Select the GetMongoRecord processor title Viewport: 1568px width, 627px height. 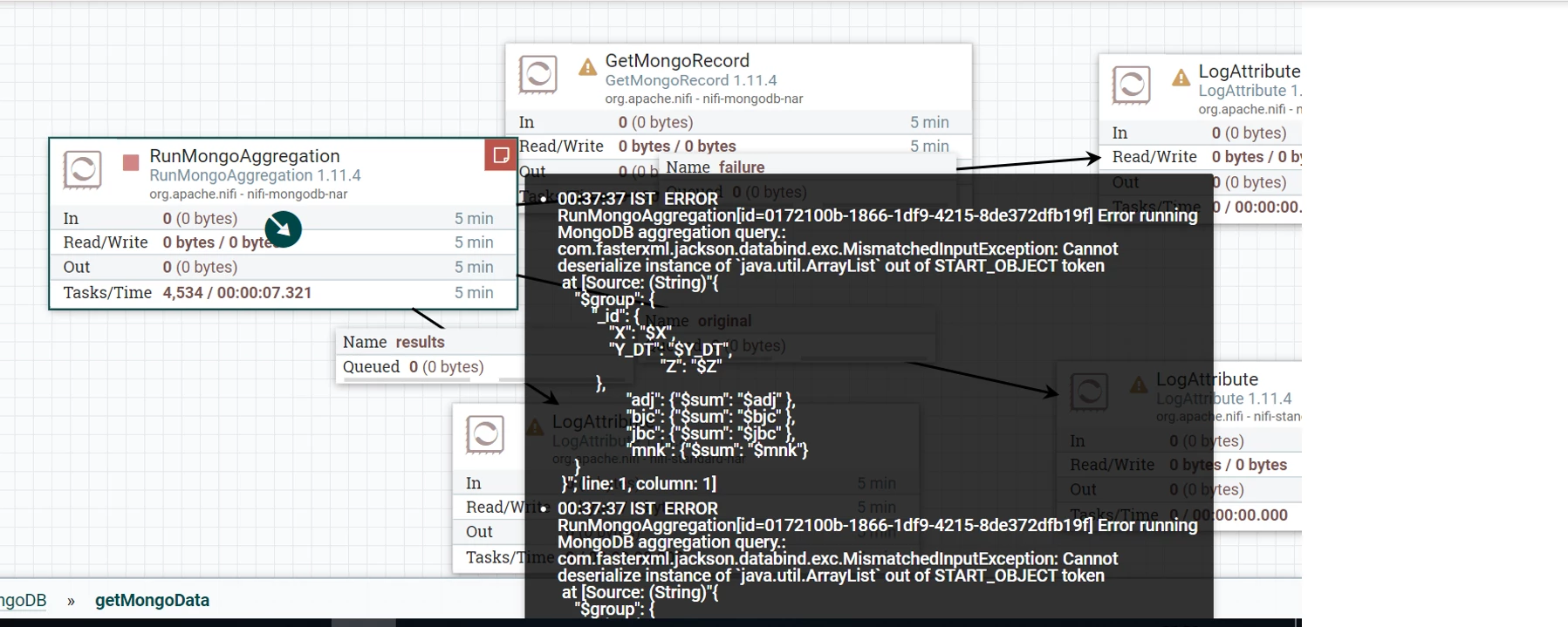click(x=677, y=61)
